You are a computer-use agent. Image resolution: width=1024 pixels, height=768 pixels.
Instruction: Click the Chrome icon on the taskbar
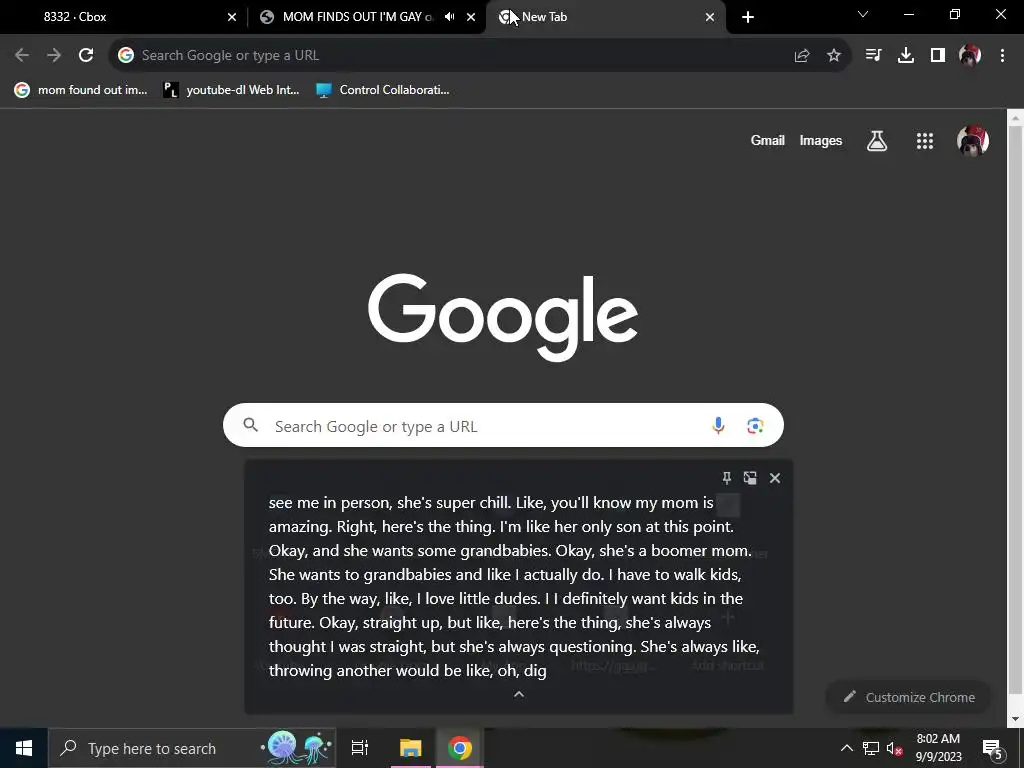pos(460,748)
